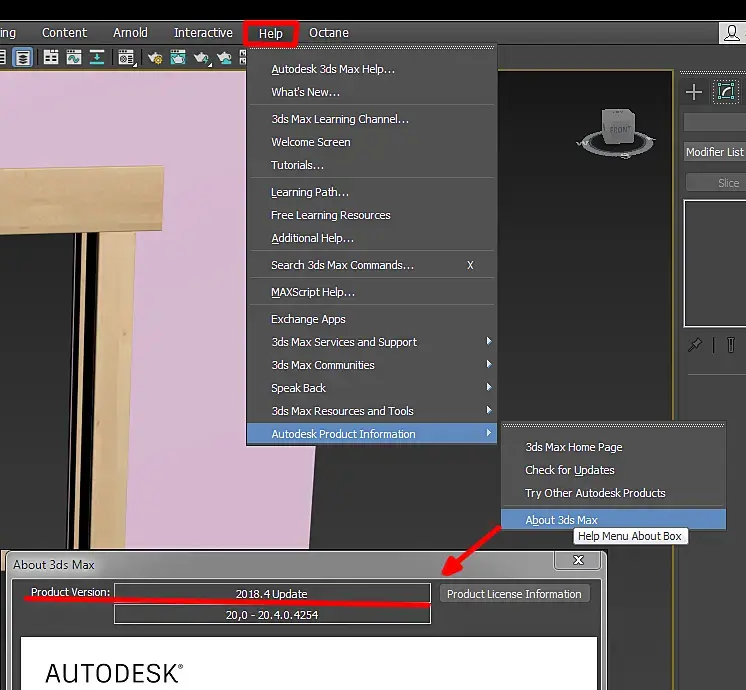This screenshot has height=690, width=746.
Task: Choose Check for Updates entry
Action: [x=613, y=470]
